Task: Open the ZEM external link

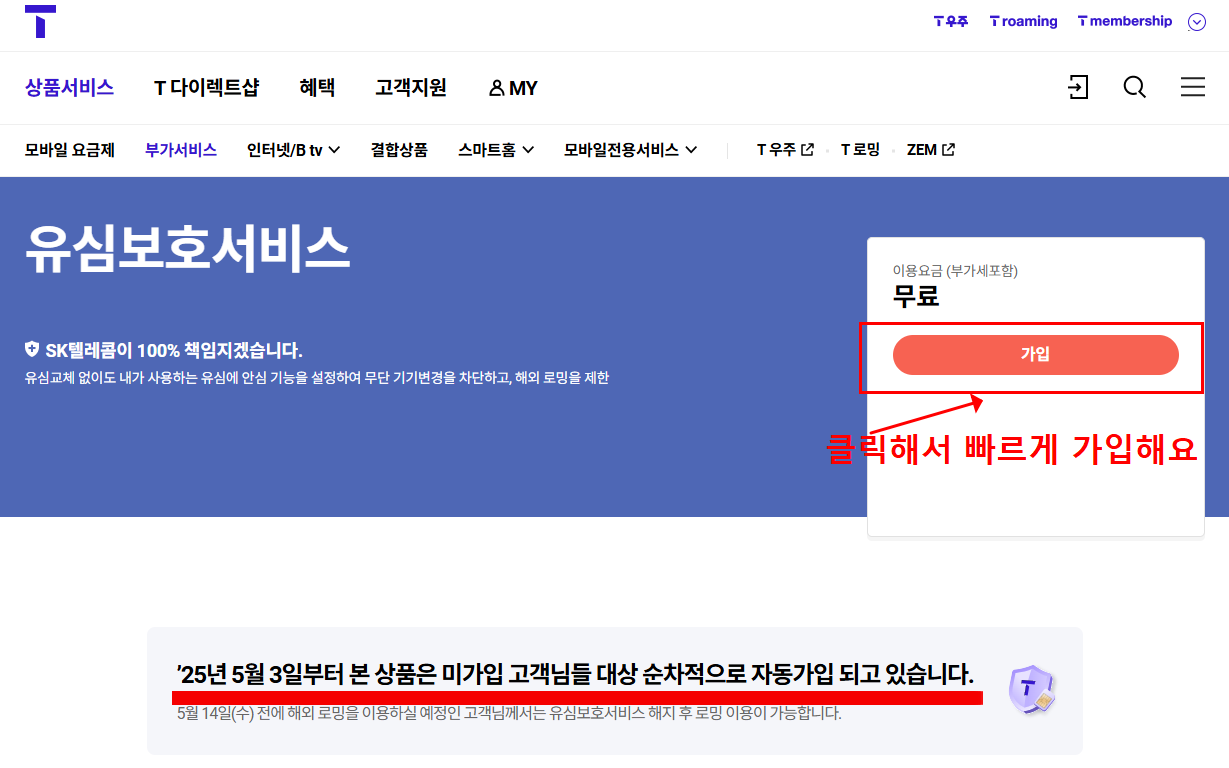Action: 931,150
